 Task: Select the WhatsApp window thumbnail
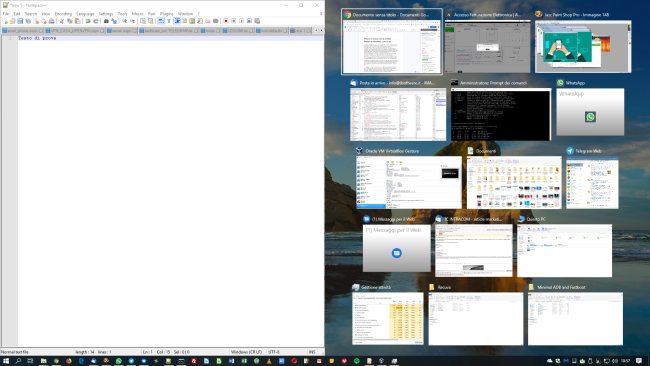(x=590, y=112)
